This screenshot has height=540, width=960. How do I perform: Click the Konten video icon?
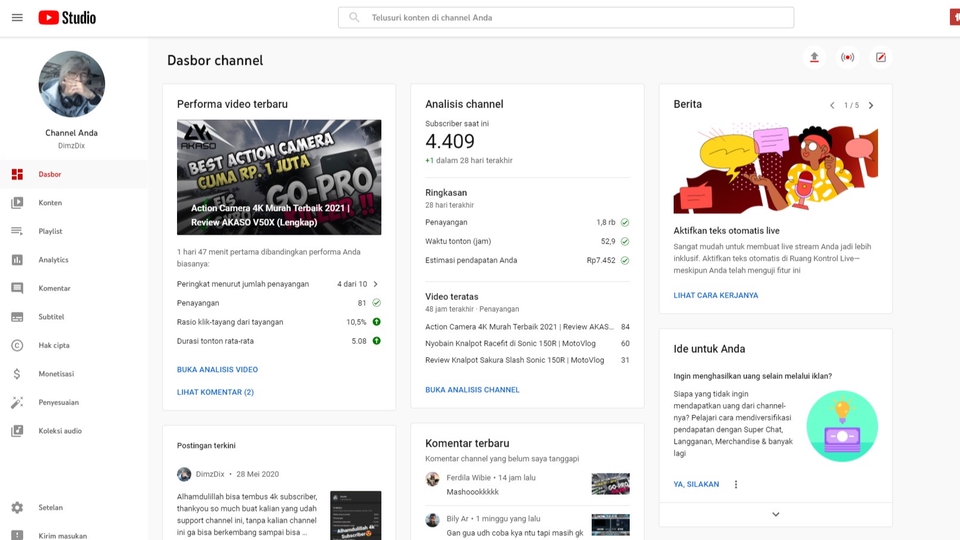[17, 203]
